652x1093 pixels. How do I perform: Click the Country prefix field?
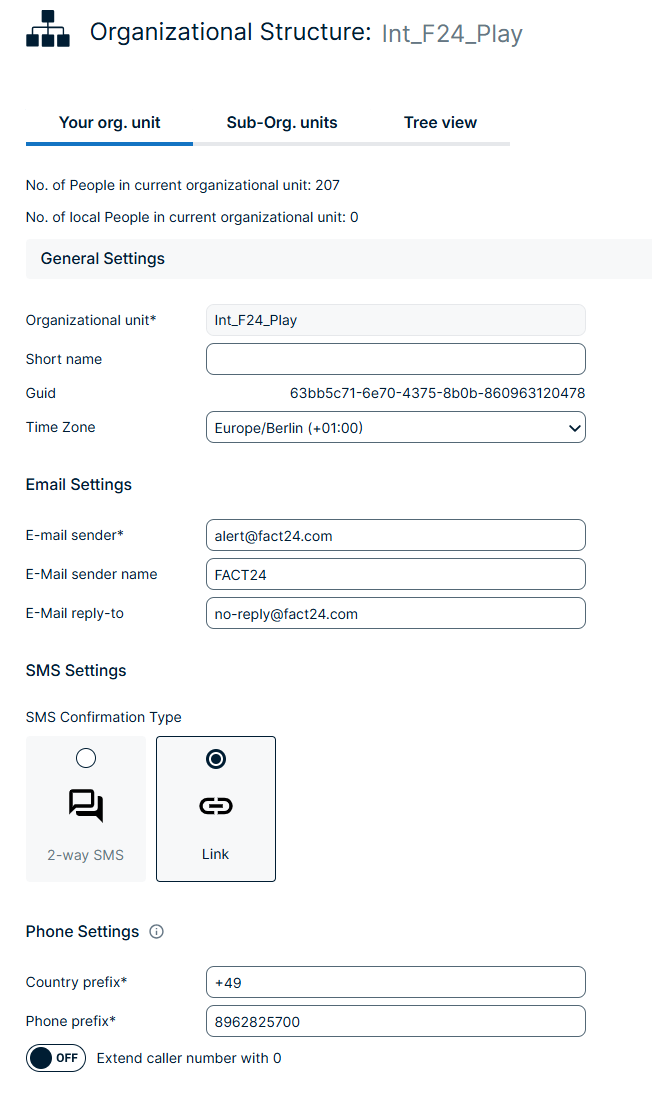pos(395,983)
